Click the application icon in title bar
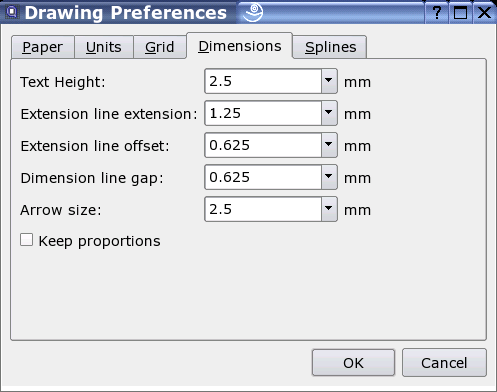The width and height of the screenshot is (497, 392). tap(12, 12)
